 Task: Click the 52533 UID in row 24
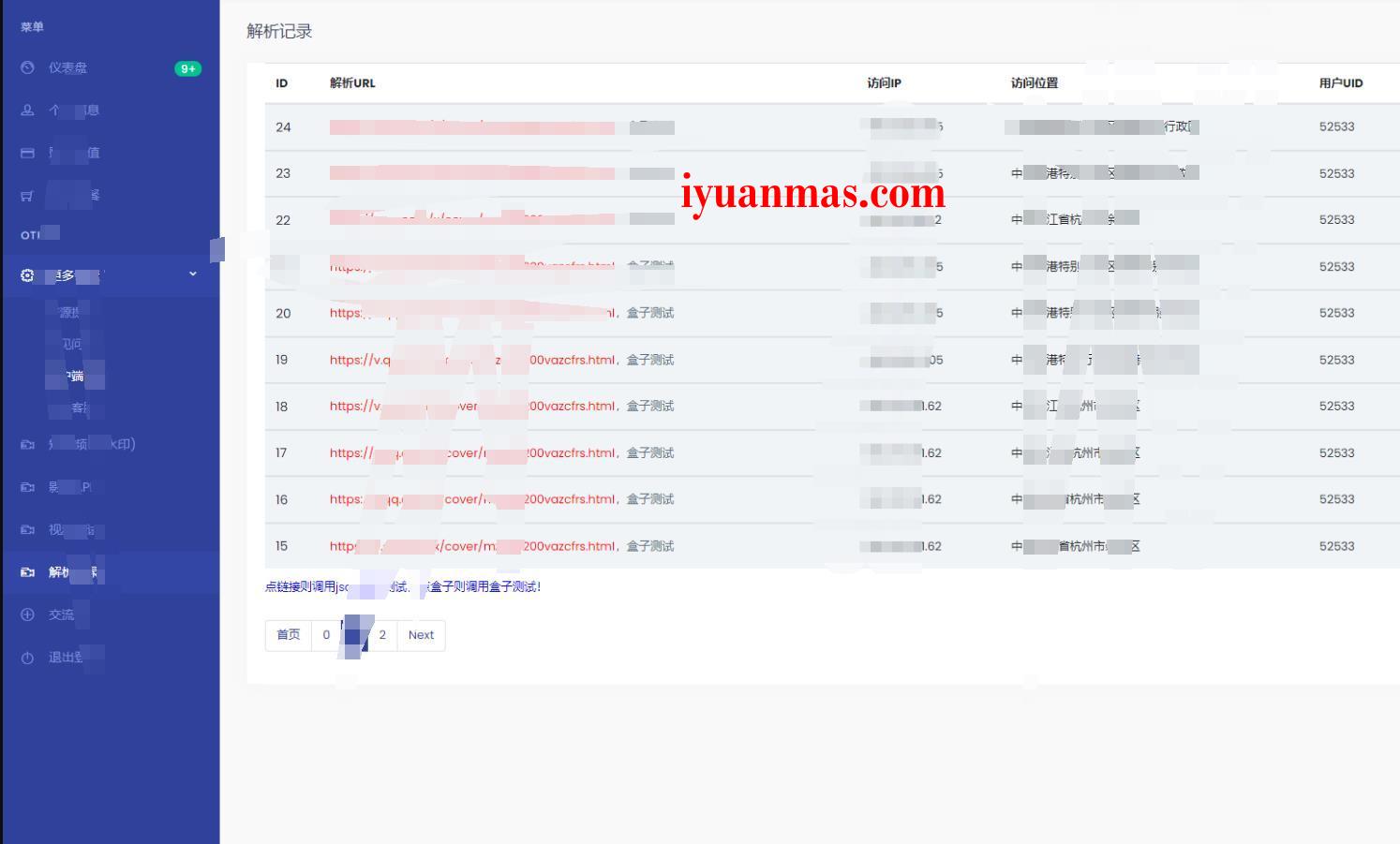tap(1336, 127)
